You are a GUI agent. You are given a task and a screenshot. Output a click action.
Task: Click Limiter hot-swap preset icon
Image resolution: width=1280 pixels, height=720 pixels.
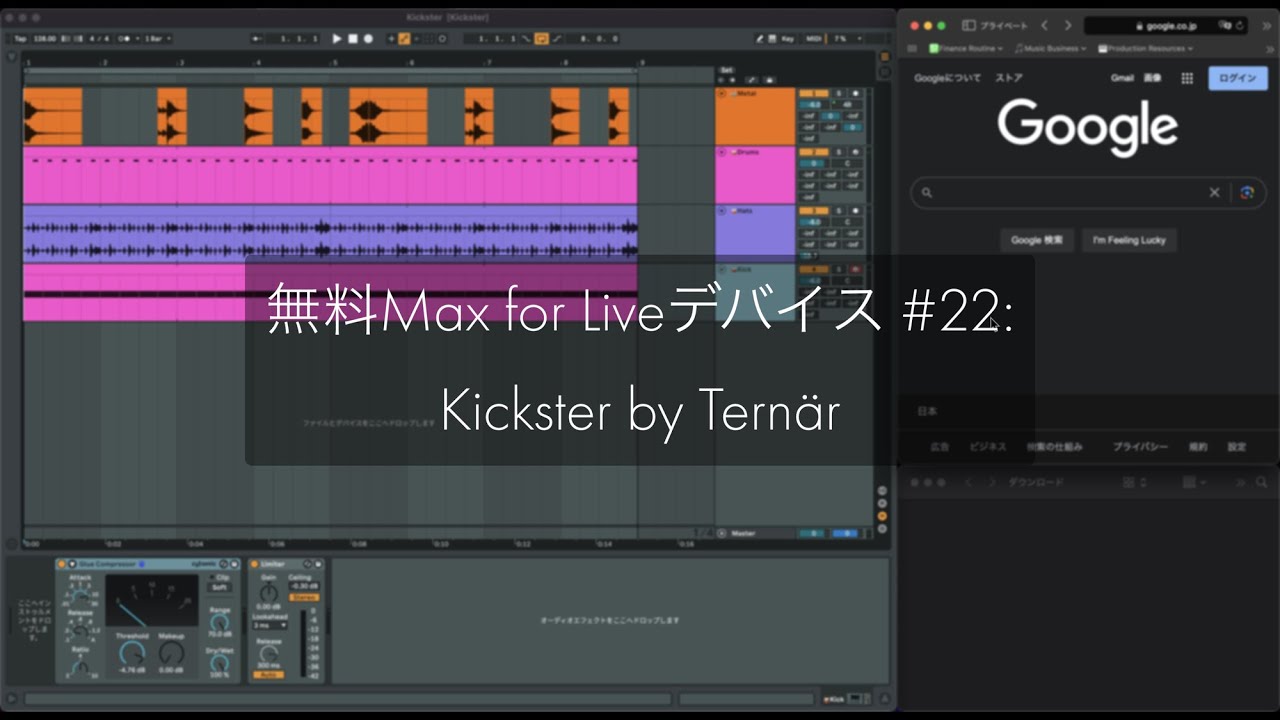click(307, 564)
